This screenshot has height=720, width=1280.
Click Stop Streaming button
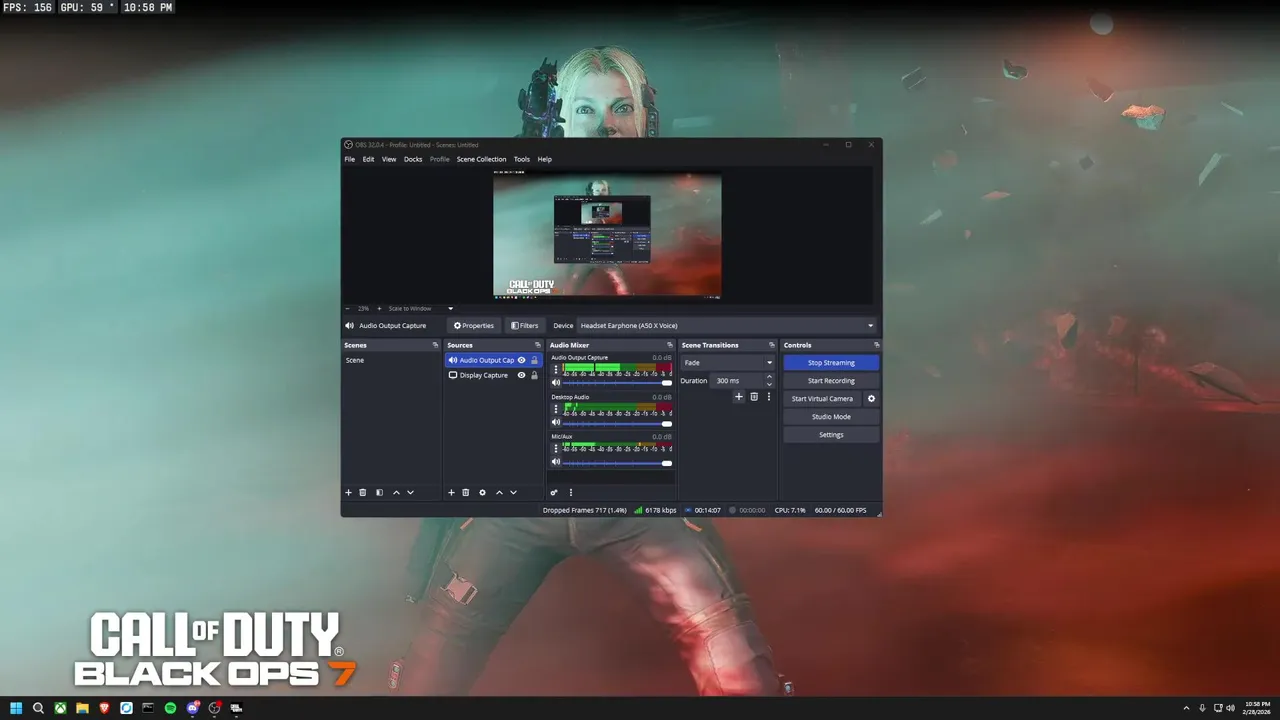831,362
